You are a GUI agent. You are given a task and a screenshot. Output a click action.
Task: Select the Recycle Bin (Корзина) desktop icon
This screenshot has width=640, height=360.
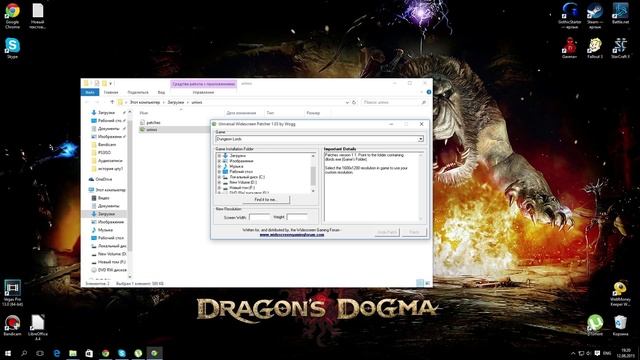pyautogui.click(x=620, y=325)
